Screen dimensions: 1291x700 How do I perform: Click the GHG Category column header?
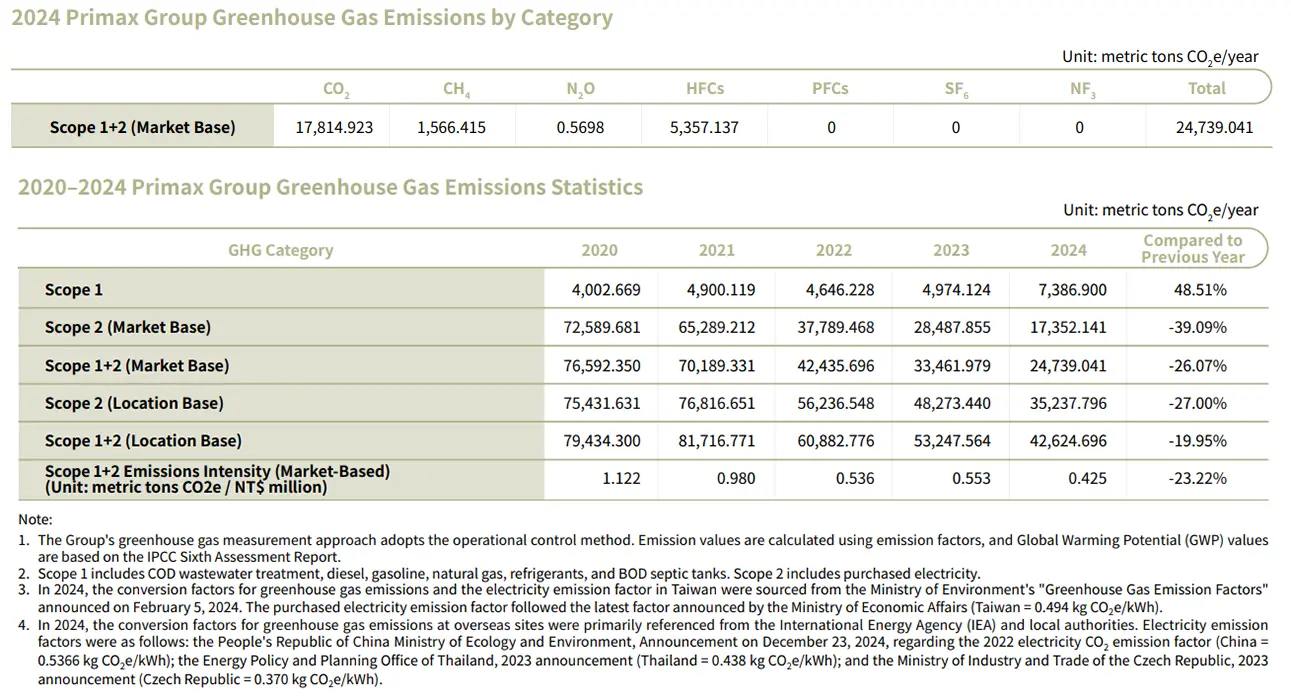[280, 250]
